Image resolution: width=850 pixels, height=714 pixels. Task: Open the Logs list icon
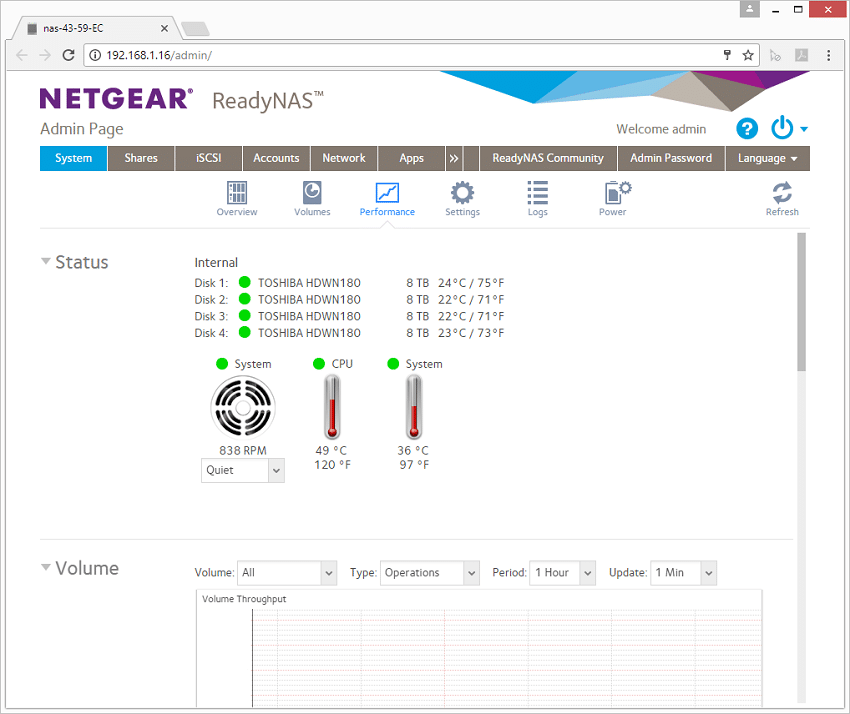click(537, 193)
